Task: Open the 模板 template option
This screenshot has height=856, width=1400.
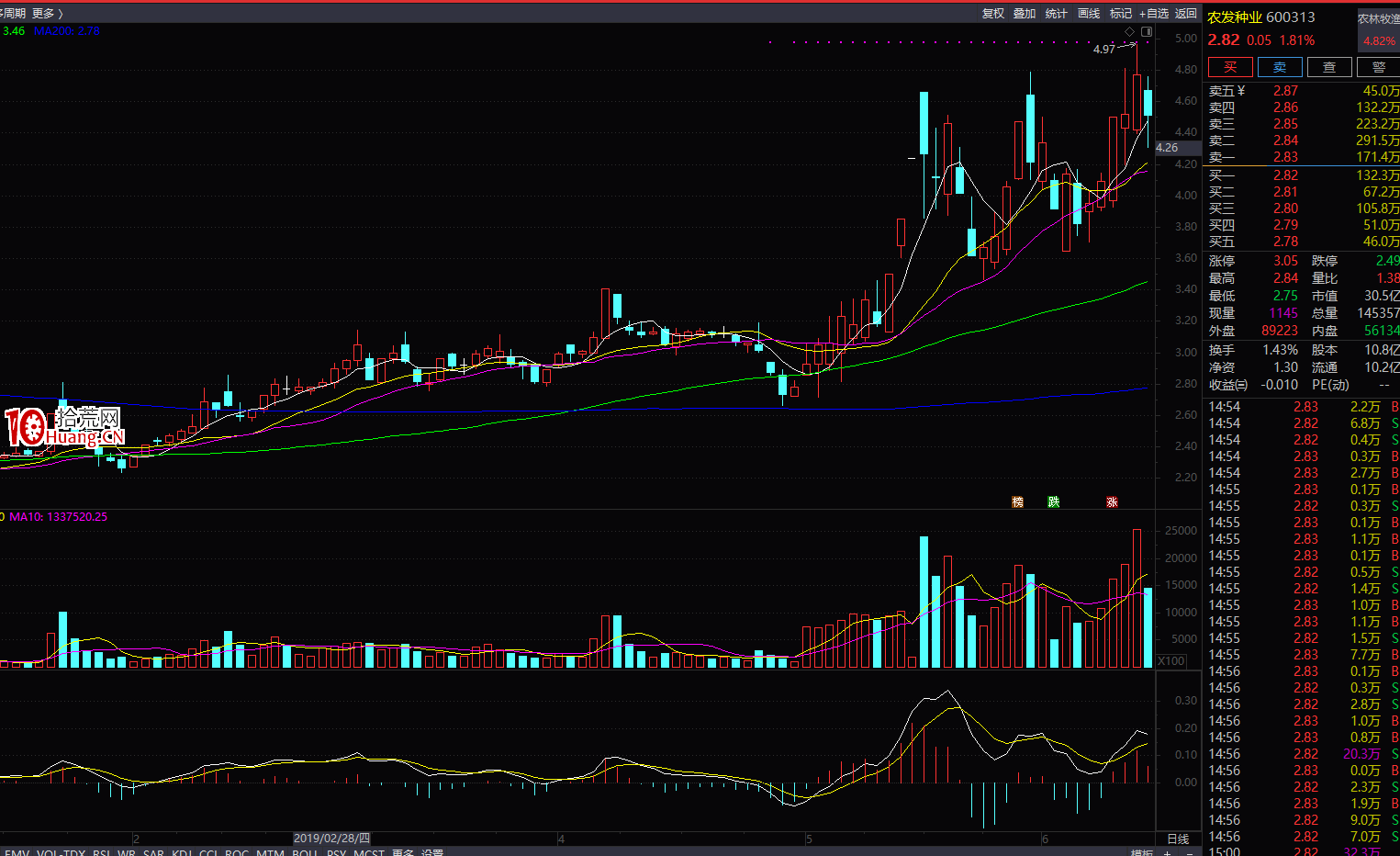Action: [1141, 853]
